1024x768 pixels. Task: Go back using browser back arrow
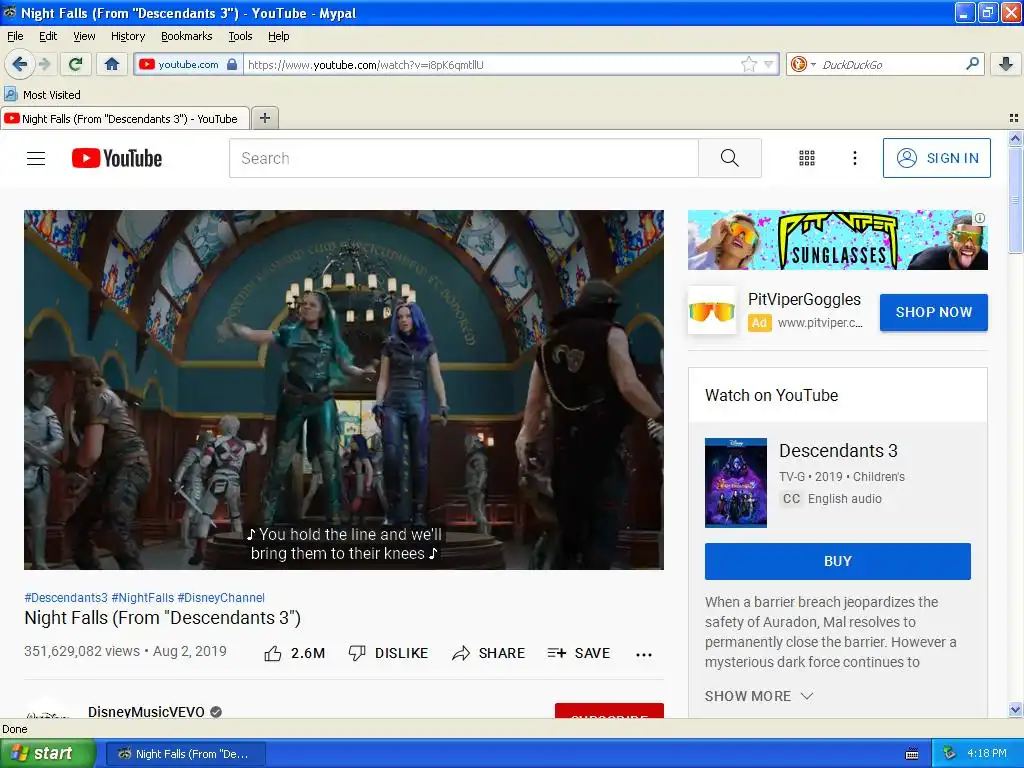pos(19,64)
